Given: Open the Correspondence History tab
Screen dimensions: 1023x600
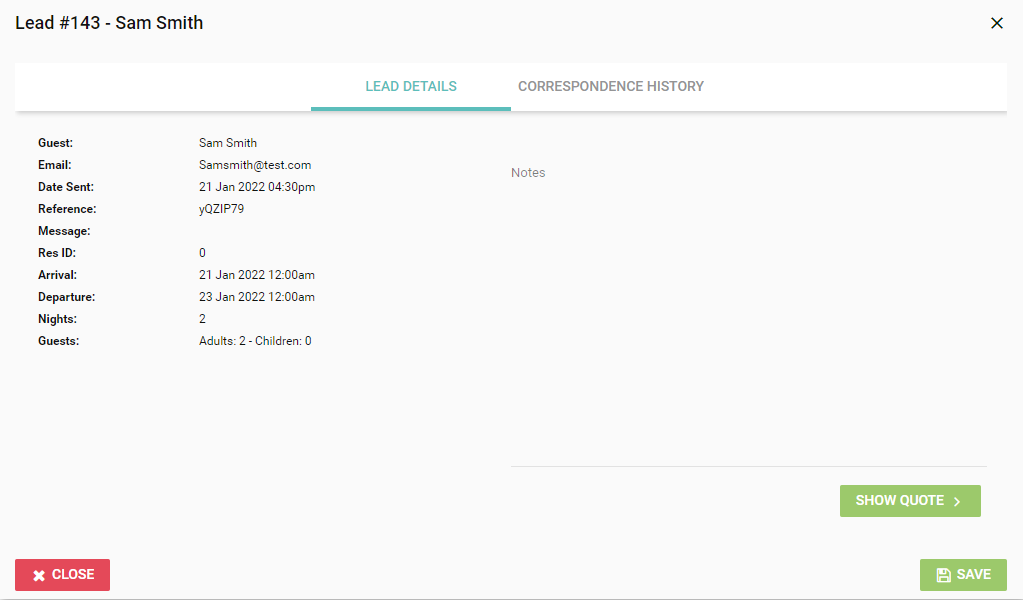Looking at the screenshot, I should [610, 86].
